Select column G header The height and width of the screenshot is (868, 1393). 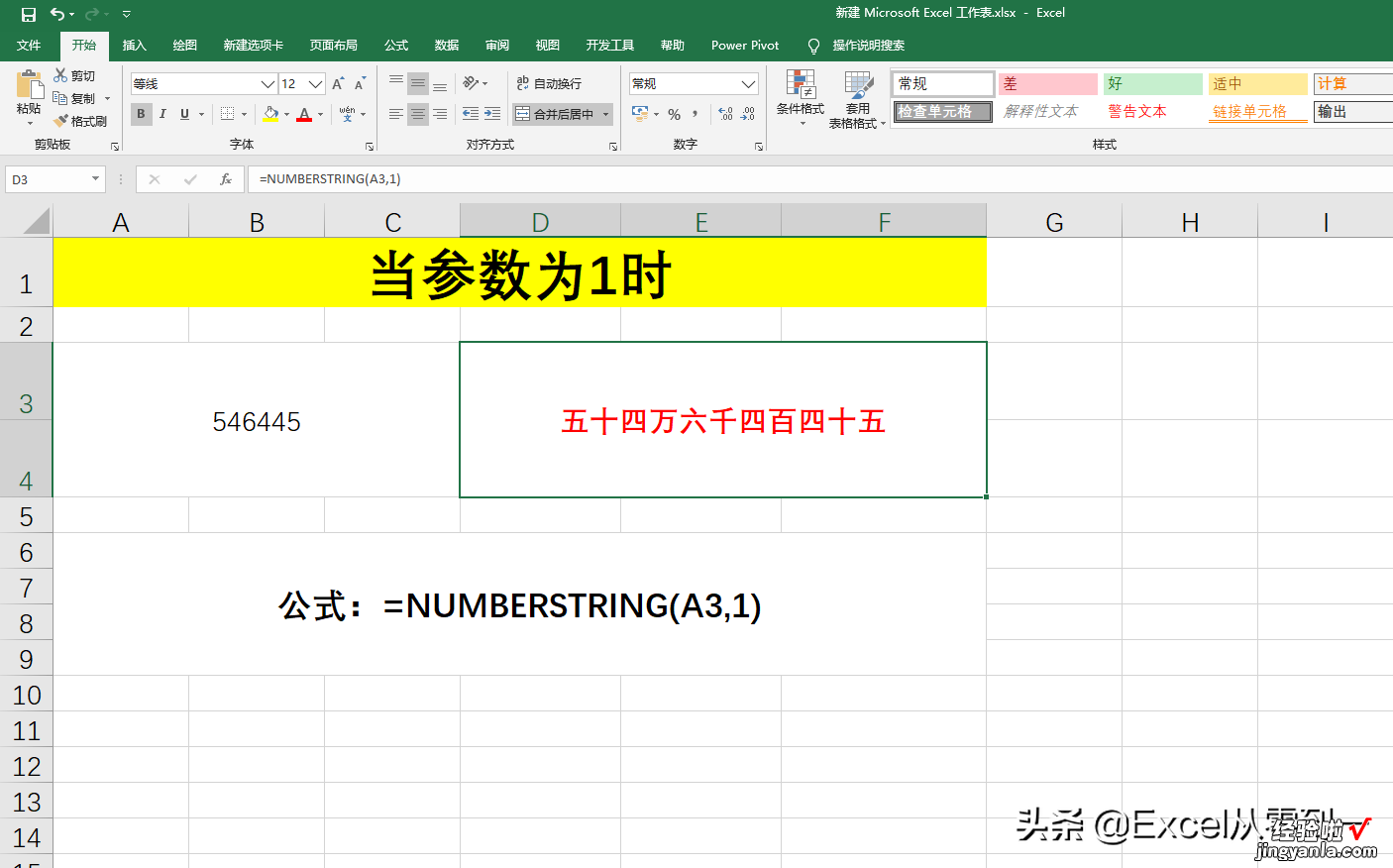click(x=1054, y=222)
